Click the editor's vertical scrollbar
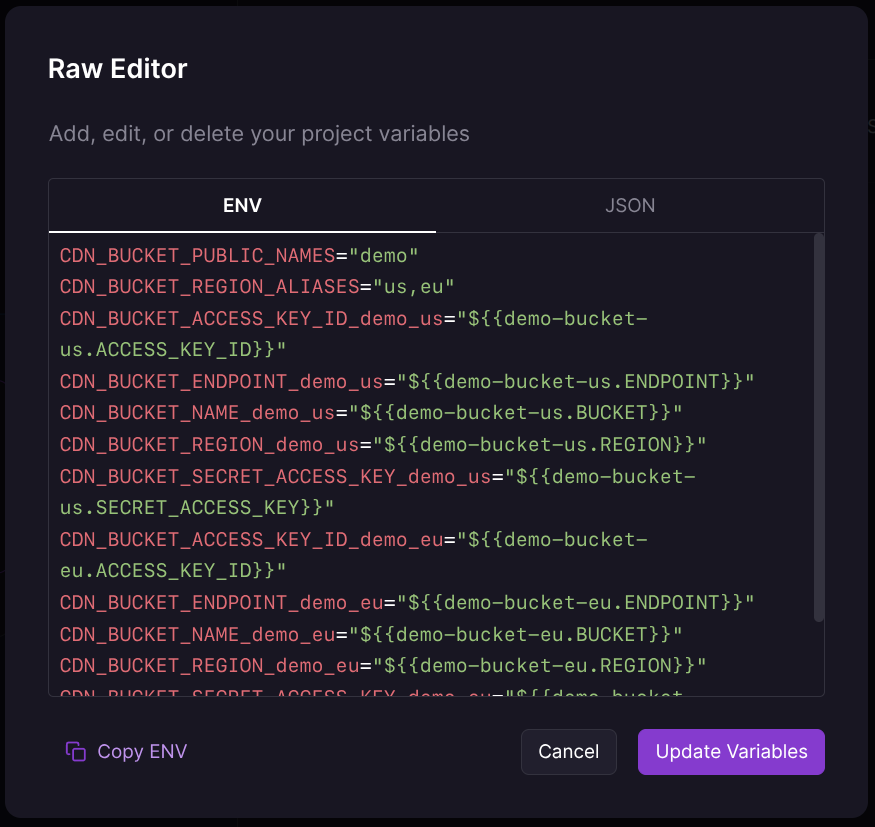This screenshot has height=827, width=875. [x=818, y=428]
